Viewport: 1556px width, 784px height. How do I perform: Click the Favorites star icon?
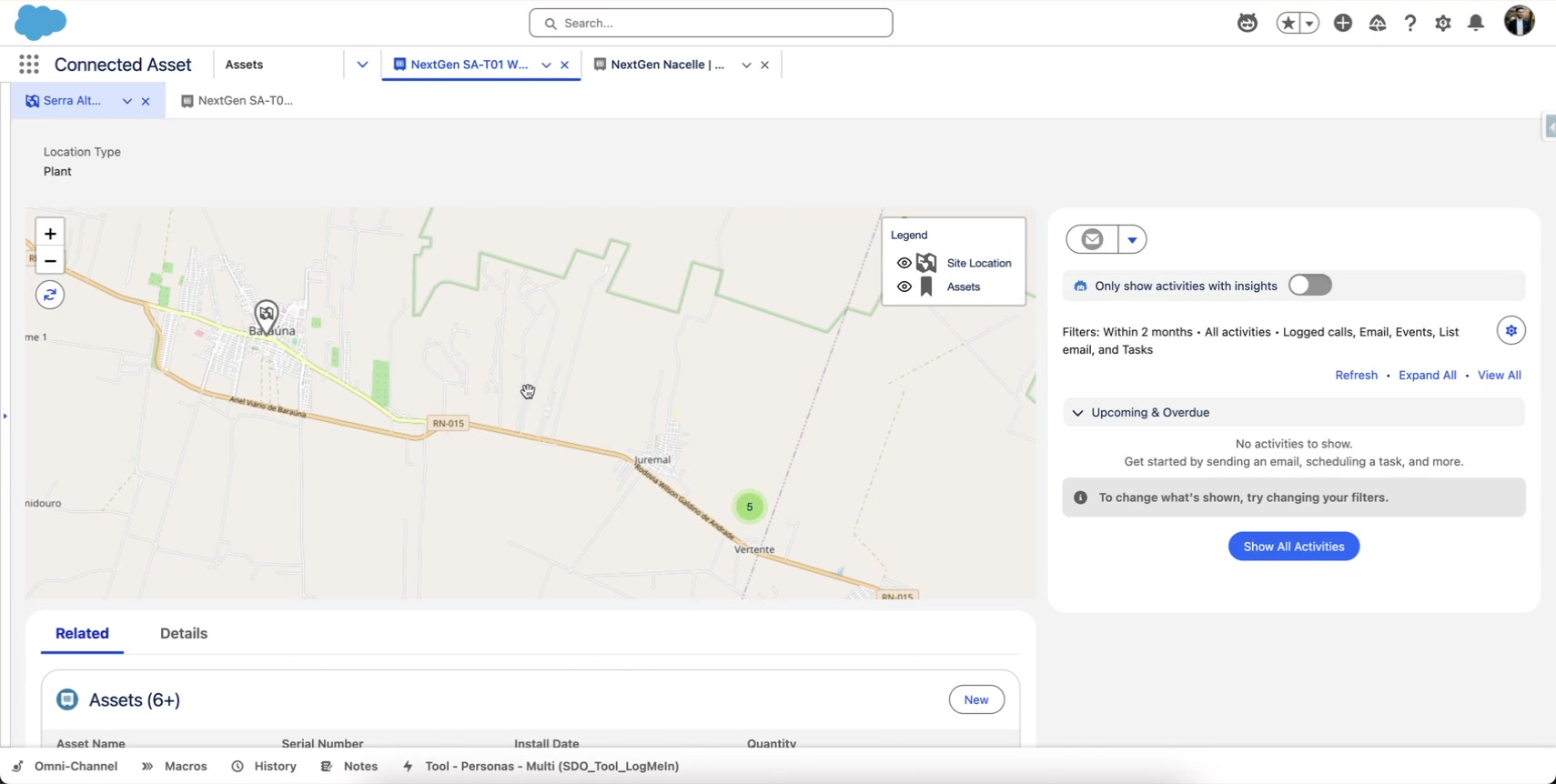pyautogui.click(x=1288, y=23)
